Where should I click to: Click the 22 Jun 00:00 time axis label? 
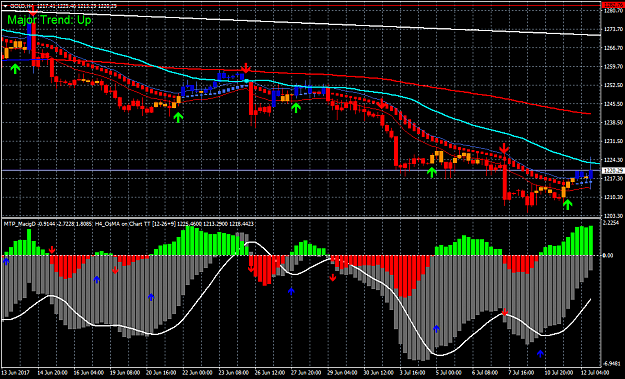pos(197,373)
